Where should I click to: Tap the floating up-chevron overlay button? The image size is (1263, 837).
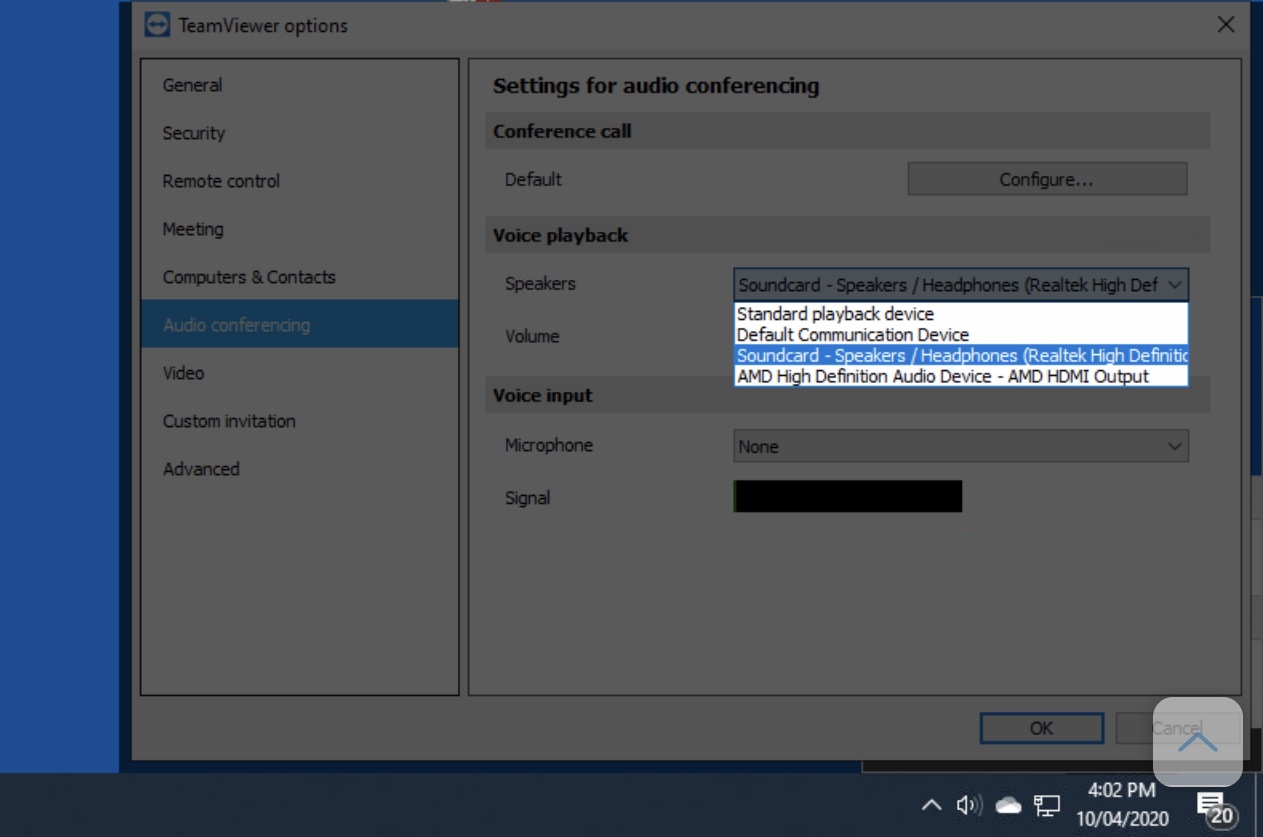(1197, 741)
